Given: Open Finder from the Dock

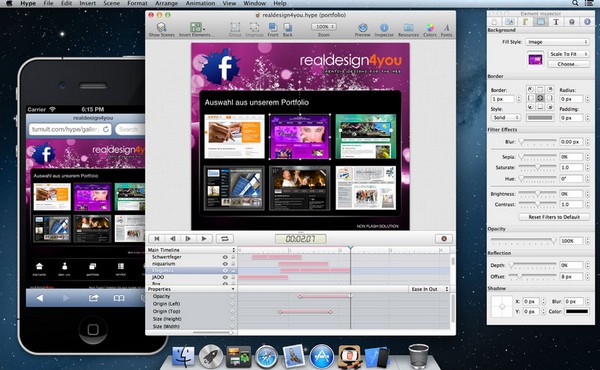Looking at the screenshot, I should [x=183, y=357].
